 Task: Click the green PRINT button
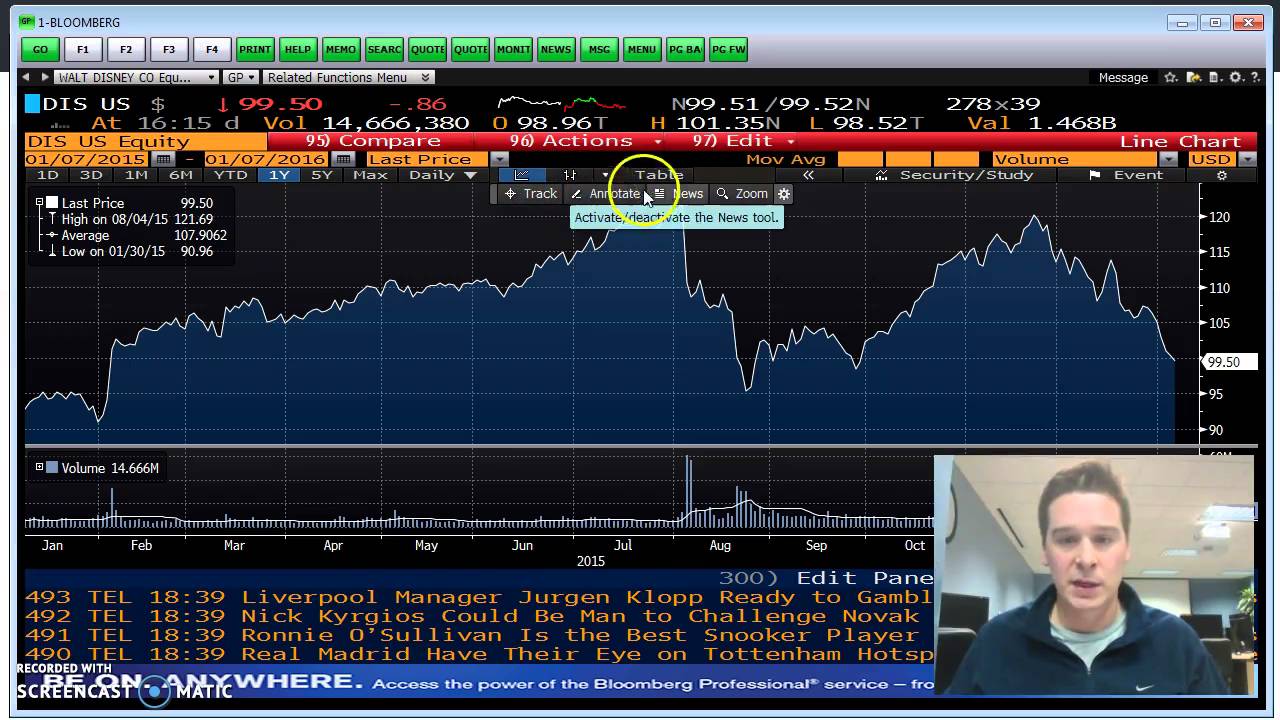click(255, 49)
